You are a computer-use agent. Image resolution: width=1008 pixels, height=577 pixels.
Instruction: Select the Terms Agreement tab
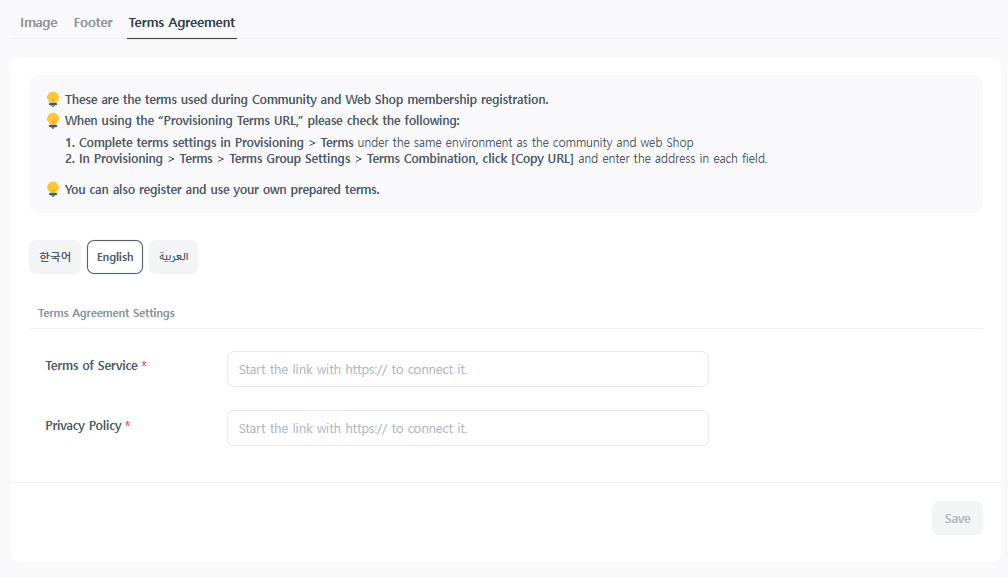pyautogui.click(x=182, y=22)
